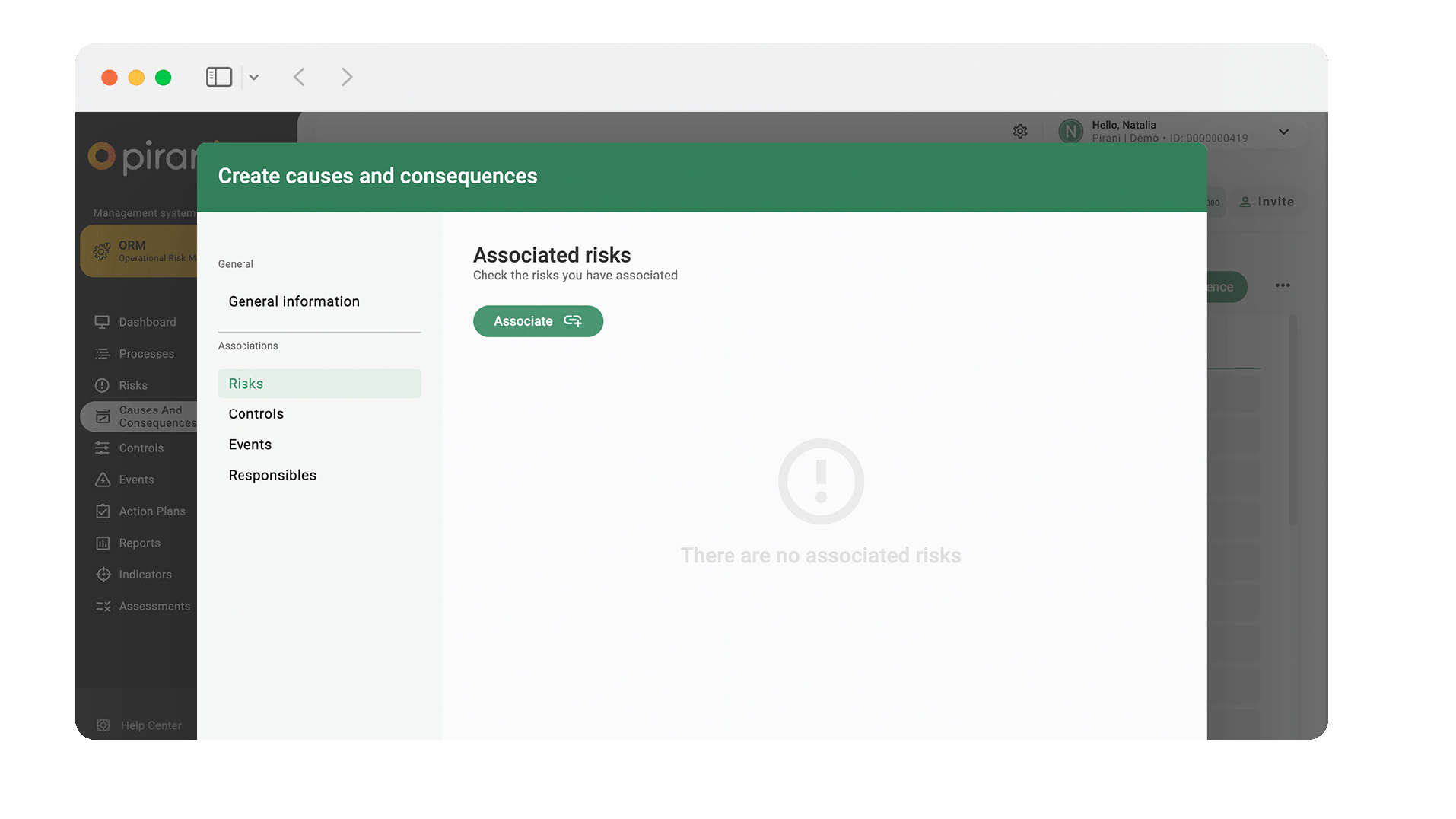Click the Invite link
The image size is (1456, 819).
click(1267, 201)
